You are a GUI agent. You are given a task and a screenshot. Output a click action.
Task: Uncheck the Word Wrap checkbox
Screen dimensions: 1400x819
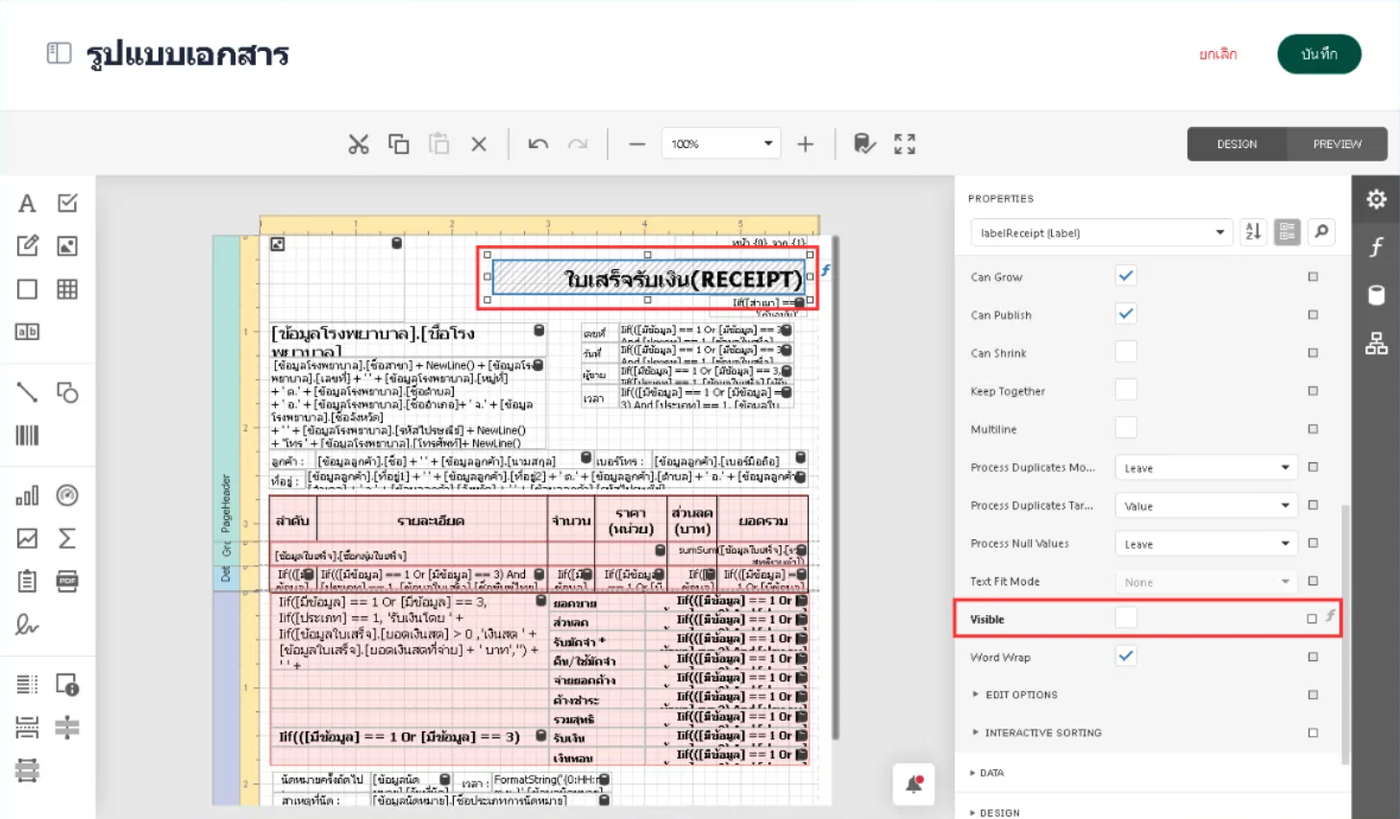pyautogui.click(x=1126, y=657)
